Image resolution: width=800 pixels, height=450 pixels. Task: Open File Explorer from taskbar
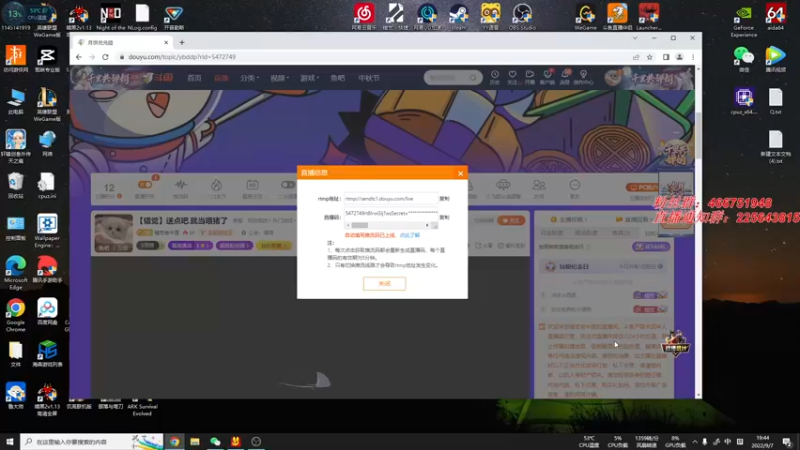click(x=195, y=441)
